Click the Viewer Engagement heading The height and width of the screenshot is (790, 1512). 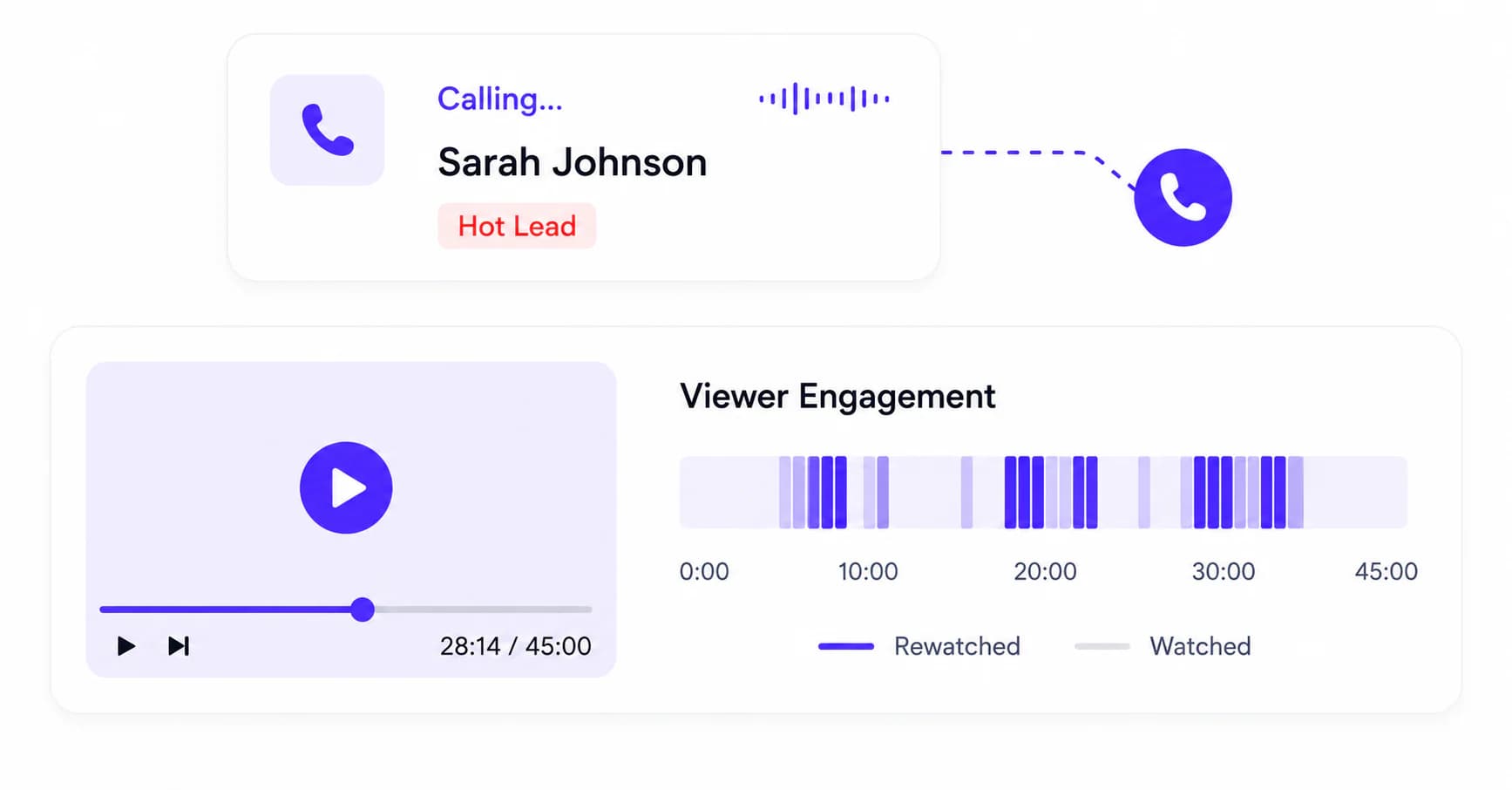pyautogui.click(x=837, y=397)
